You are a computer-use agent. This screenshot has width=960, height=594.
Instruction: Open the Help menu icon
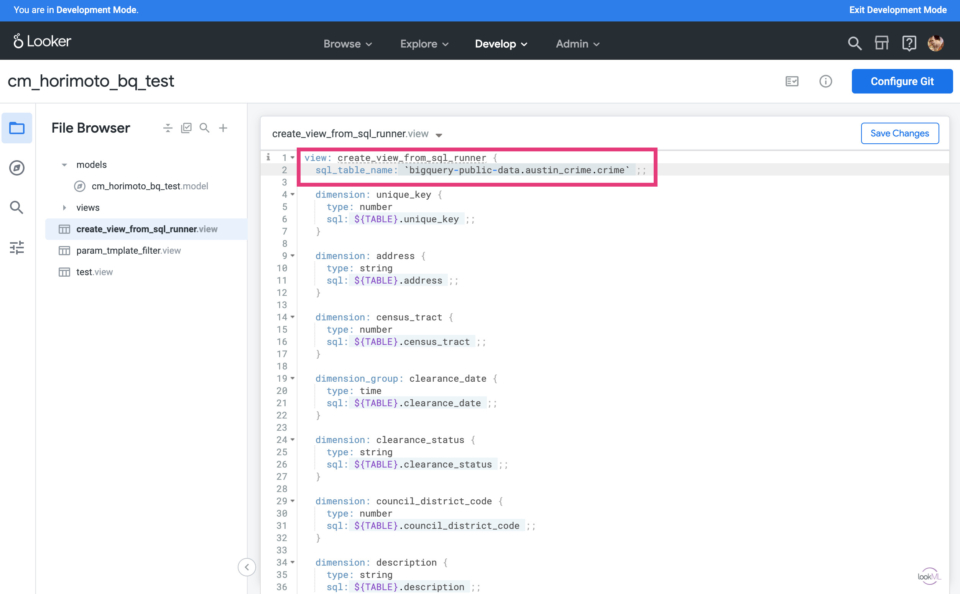pos(909,43)
